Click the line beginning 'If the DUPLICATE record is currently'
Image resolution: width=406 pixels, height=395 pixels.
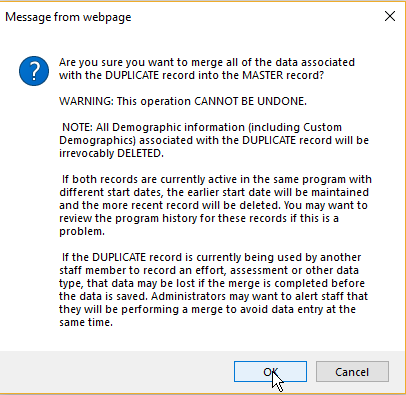click(211, 257)
